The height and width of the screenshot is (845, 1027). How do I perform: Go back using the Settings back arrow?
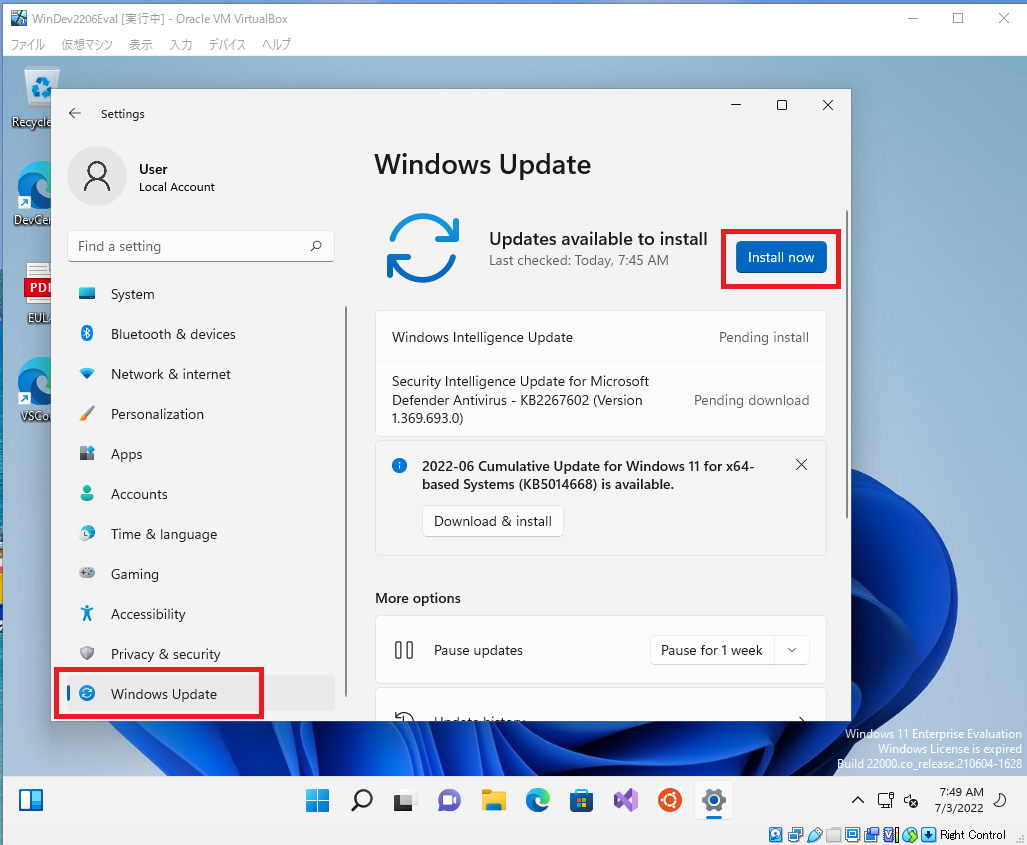[75, 113]
